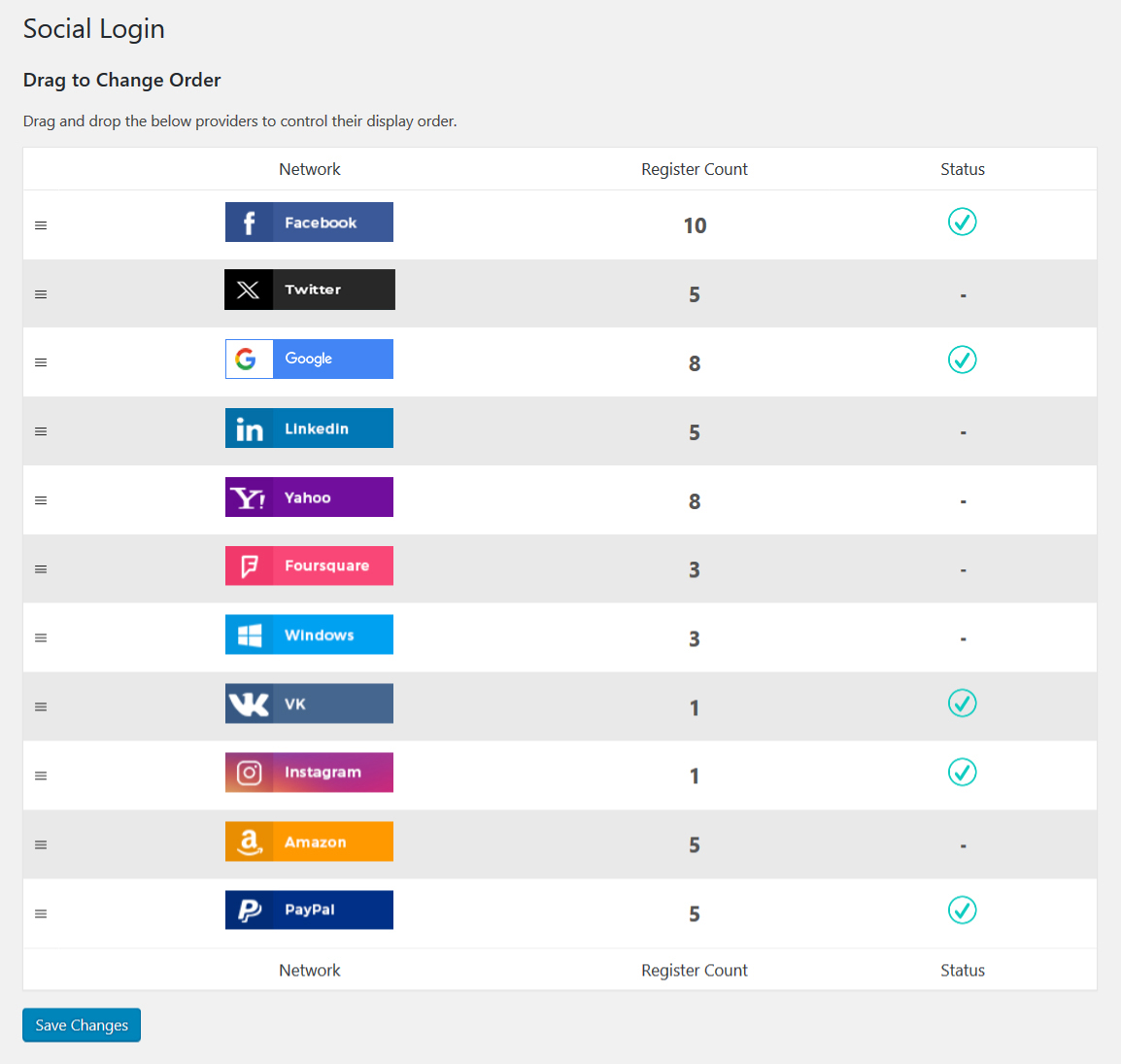Click Amazon's register count 5
Image resolution: width=1121 pixels, height=1064 pixels.
click(x=695, y=845)
